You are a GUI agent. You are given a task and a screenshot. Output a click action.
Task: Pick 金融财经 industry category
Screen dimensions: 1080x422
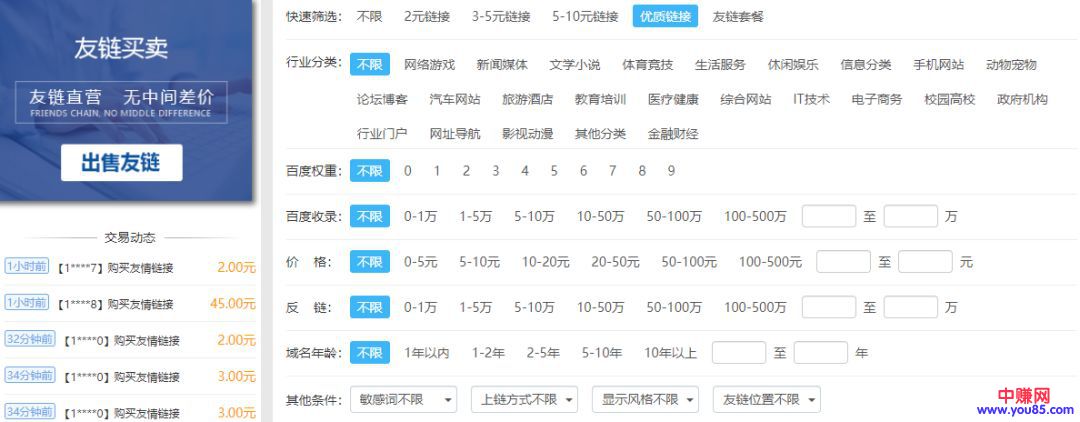pos(673,133)
